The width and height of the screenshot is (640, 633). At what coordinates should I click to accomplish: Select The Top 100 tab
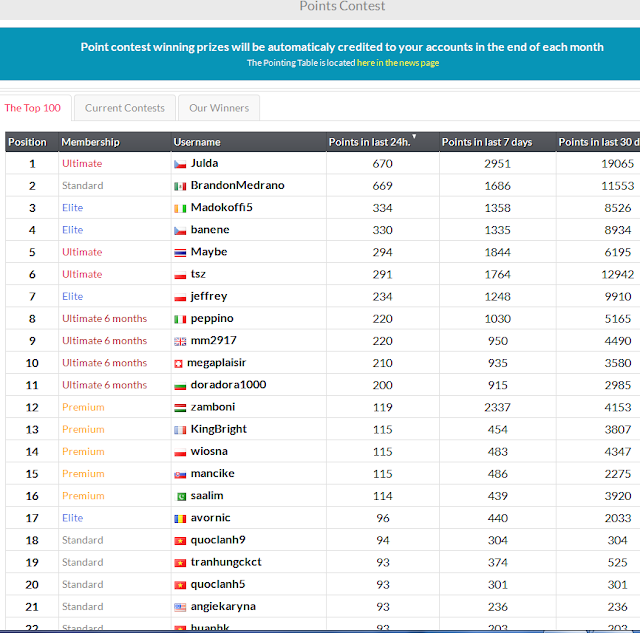click(x=33, y=108)
